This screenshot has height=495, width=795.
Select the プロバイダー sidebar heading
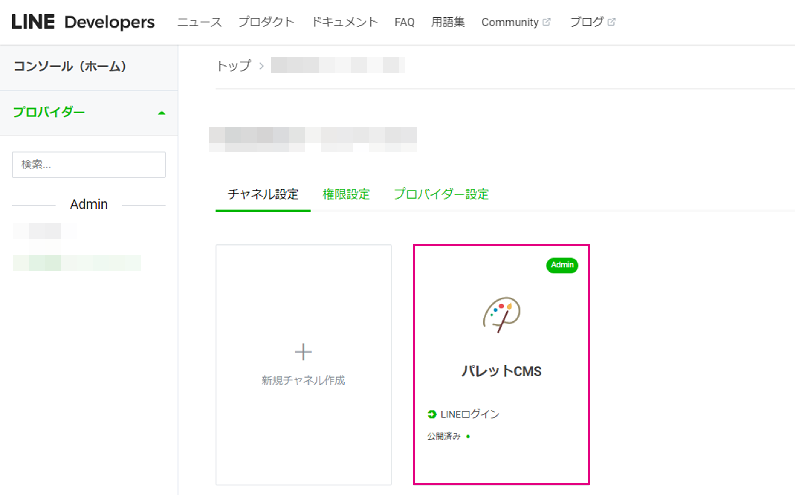click(49, 112)
